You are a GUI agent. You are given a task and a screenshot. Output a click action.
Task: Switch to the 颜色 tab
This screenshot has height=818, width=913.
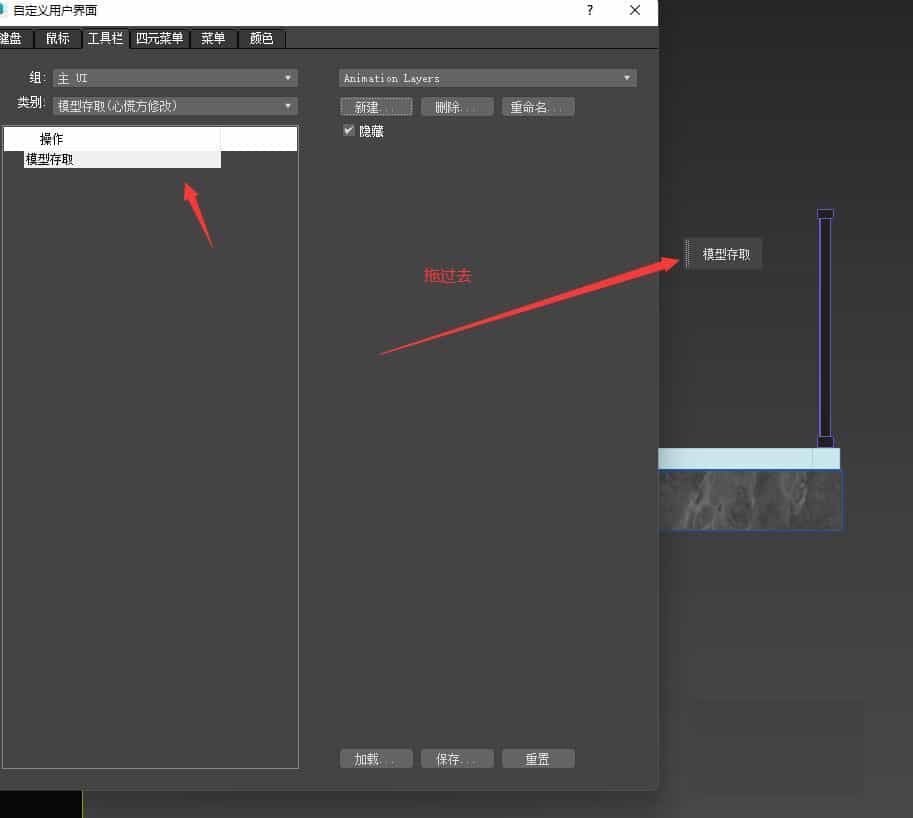click(x=261, y=38)
